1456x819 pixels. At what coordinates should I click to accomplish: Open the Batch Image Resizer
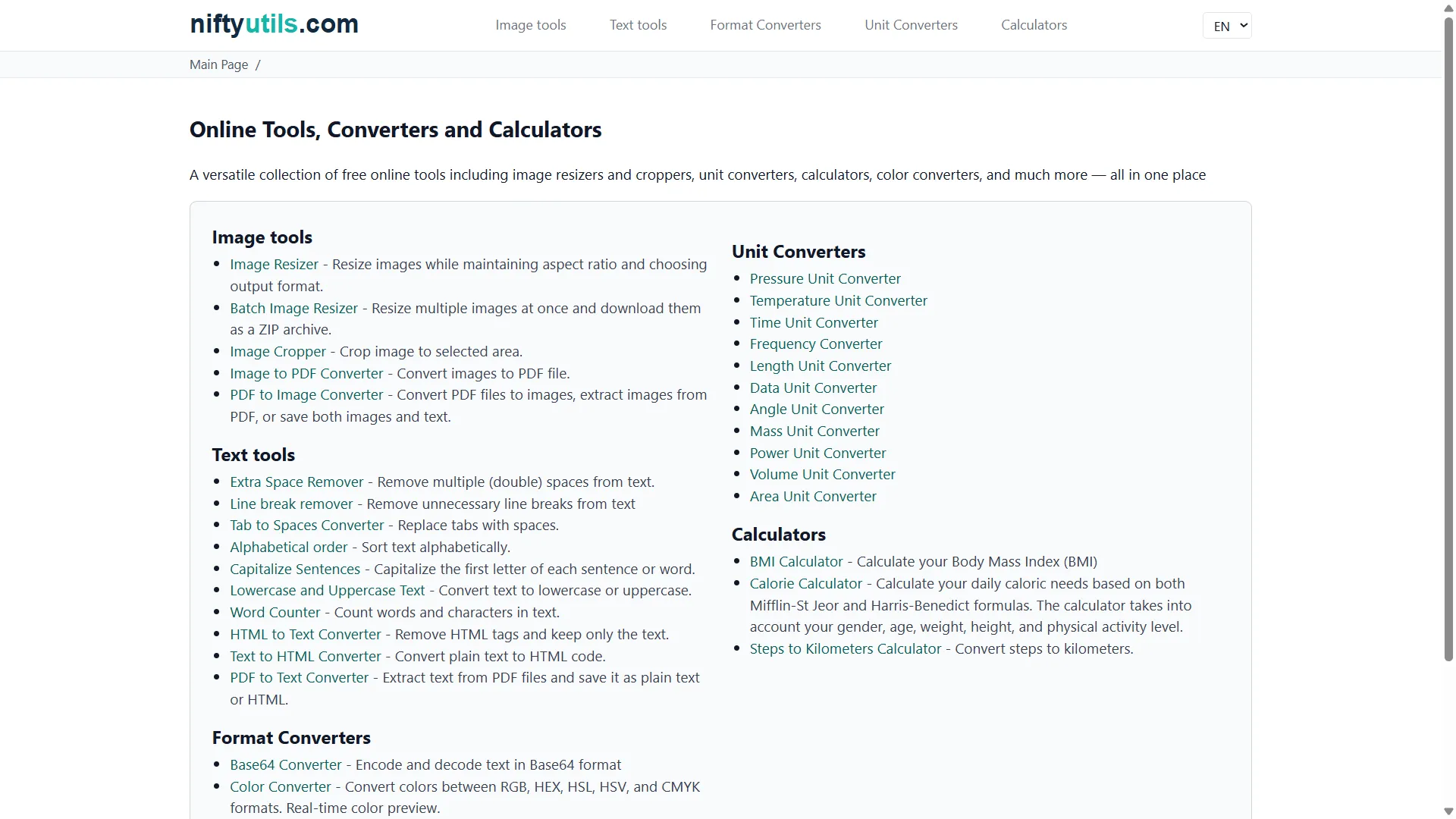293,308
